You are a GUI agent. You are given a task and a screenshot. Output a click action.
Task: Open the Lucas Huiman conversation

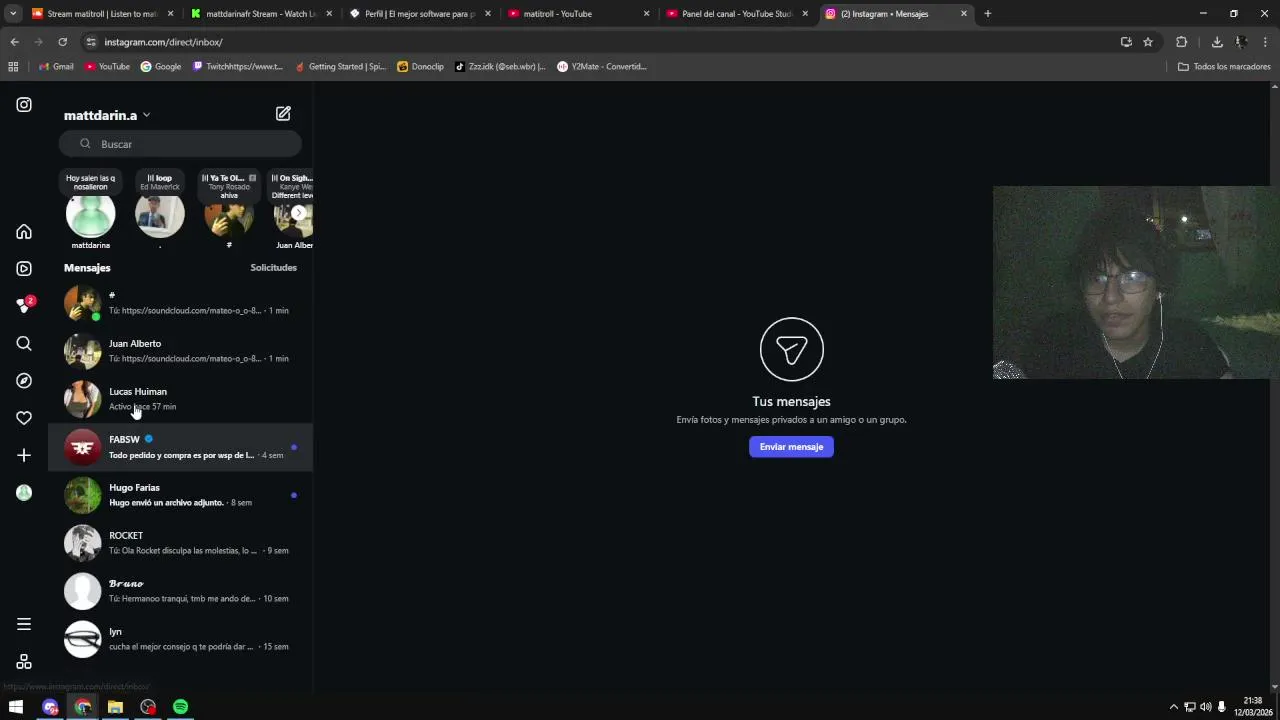pyautogui.click(x=180, y=399)
